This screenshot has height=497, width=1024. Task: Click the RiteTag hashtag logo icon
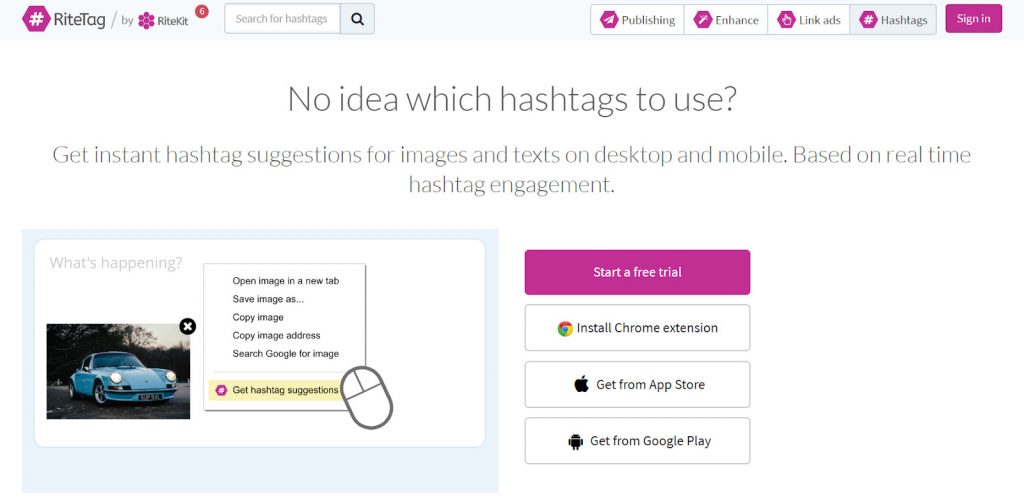click(x=36, y=19)
